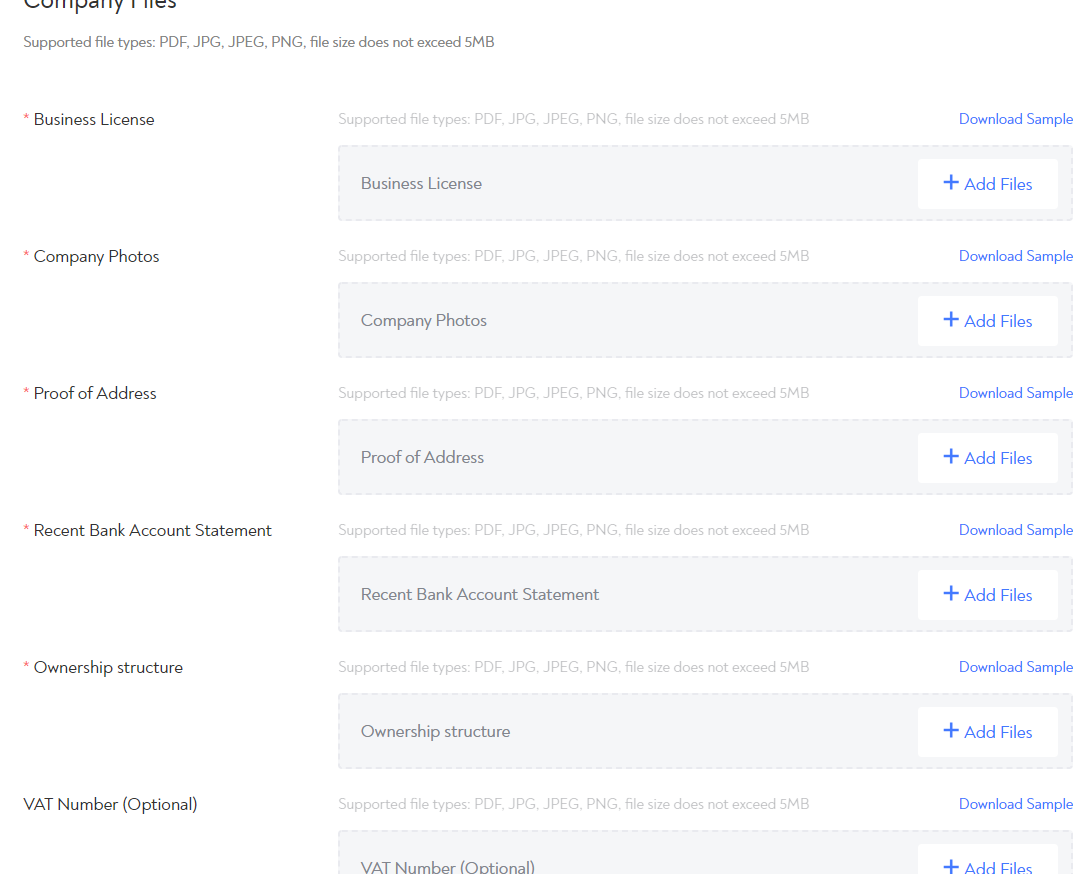This screenshot has height=874, width=1089.
Task: Download sample for Proof of Address
Action: click(1015, 393)
